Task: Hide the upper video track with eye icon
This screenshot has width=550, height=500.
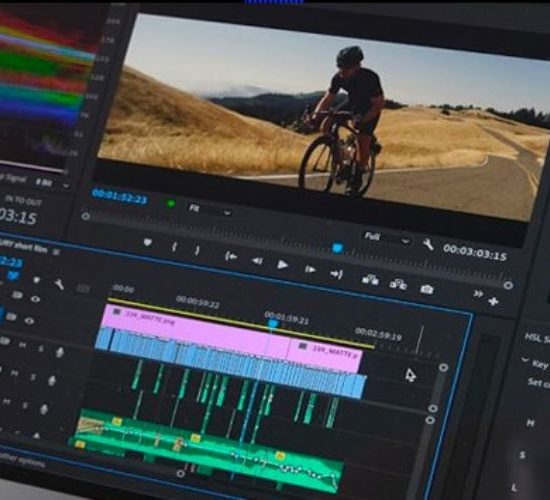Action: point(35,299)
